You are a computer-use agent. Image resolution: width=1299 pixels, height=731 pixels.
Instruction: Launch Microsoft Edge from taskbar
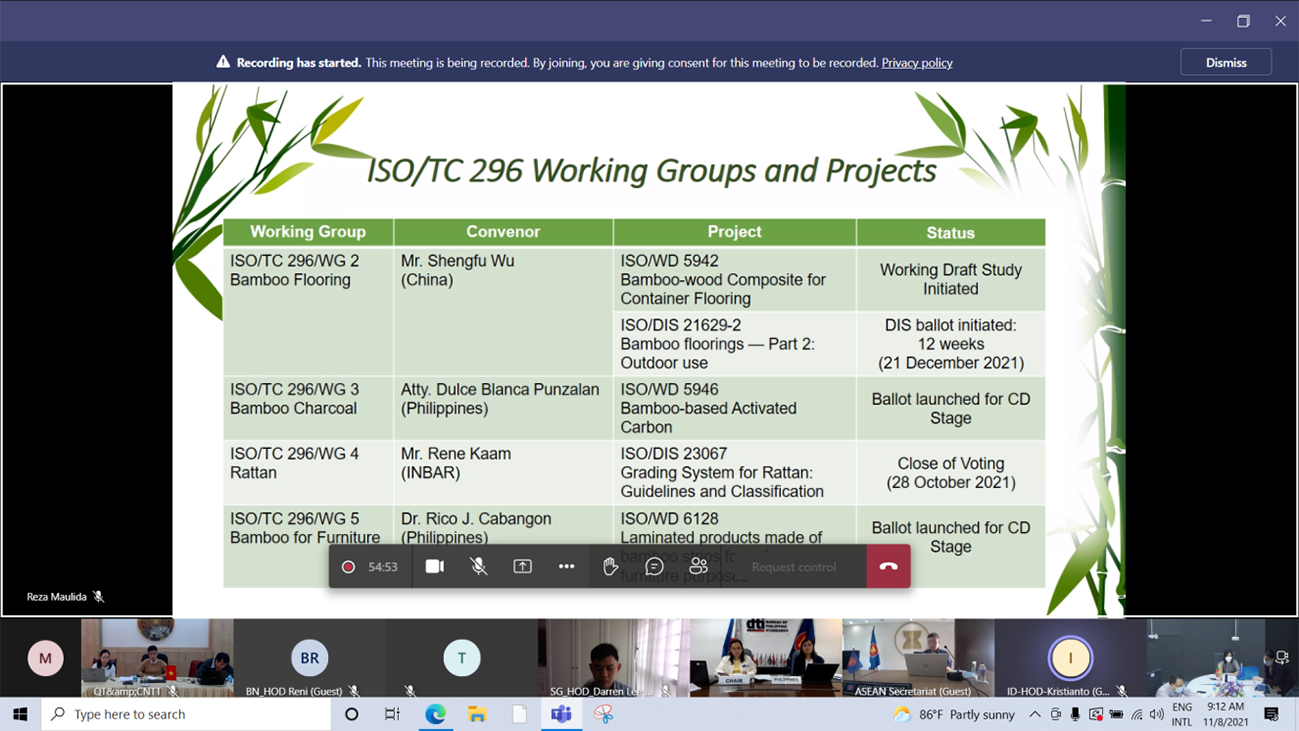tap(435, 714)
